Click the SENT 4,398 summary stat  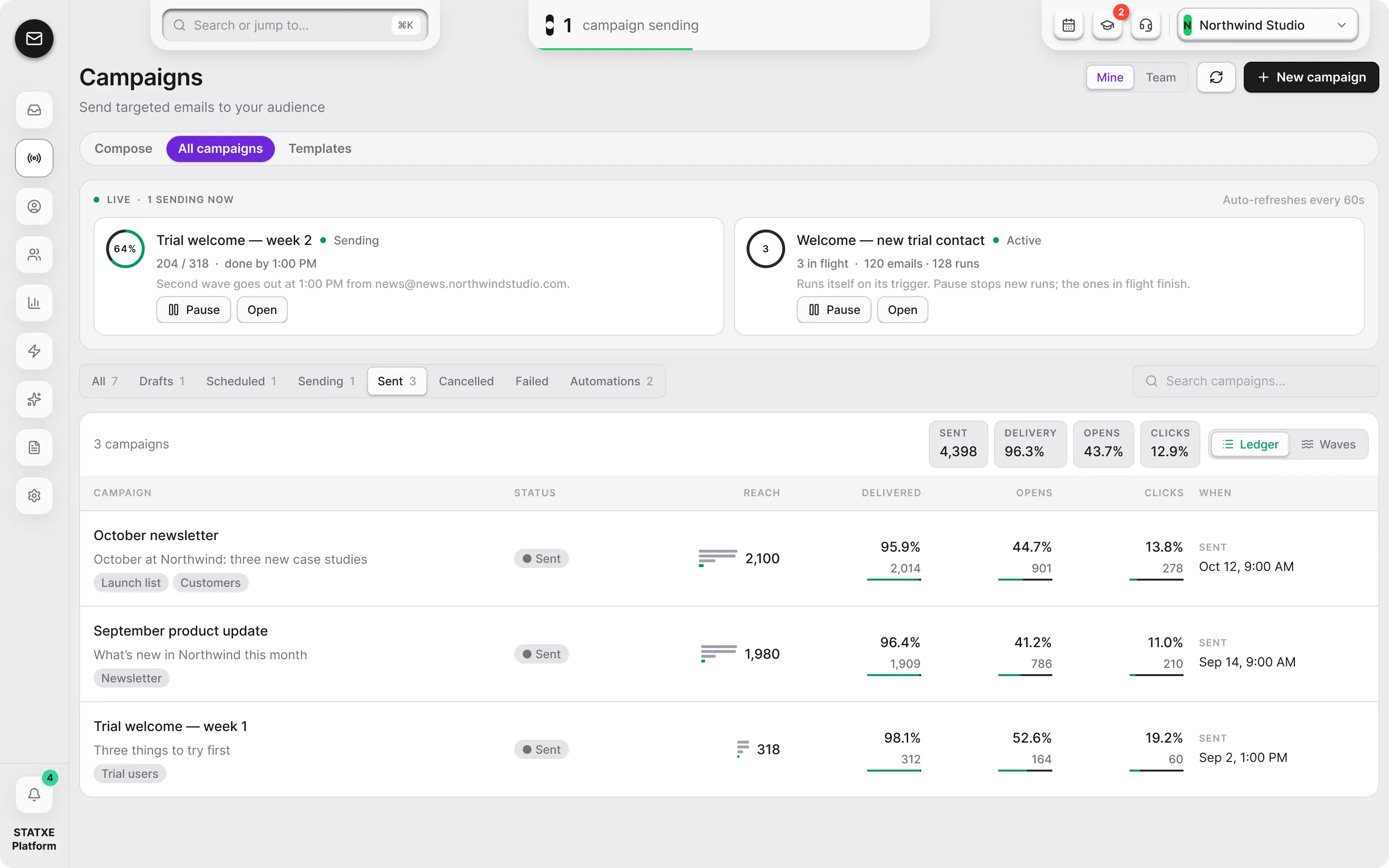[x=958, y=444]
